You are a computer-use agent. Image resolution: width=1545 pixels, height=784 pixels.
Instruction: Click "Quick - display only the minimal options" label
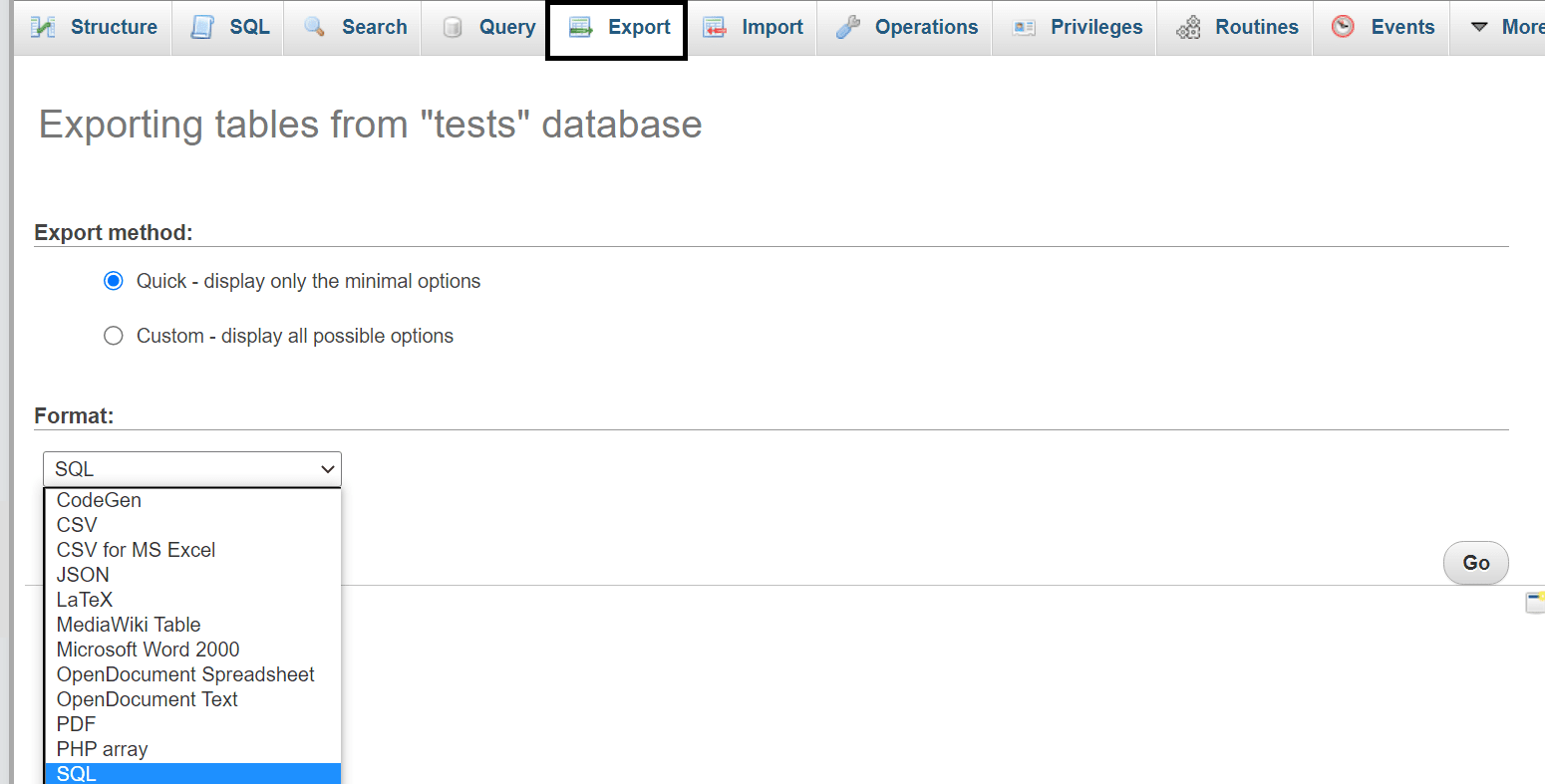(x=309, y=281)
